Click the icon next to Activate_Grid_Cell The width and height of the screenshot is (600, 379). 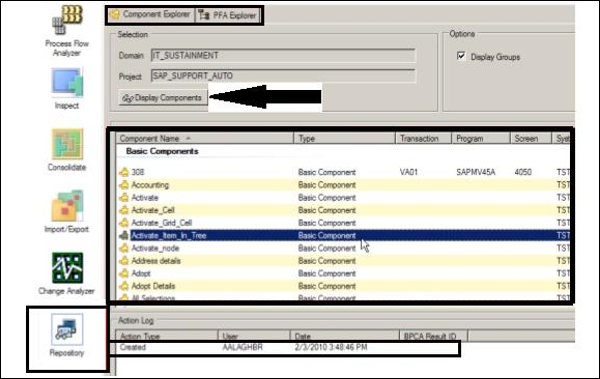124,223
